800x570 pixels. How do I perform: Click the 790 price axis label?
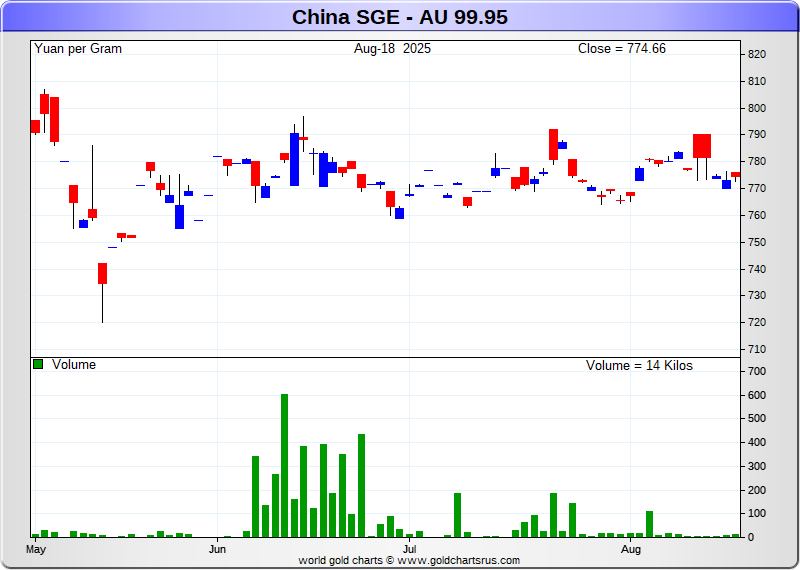point(757,135)
